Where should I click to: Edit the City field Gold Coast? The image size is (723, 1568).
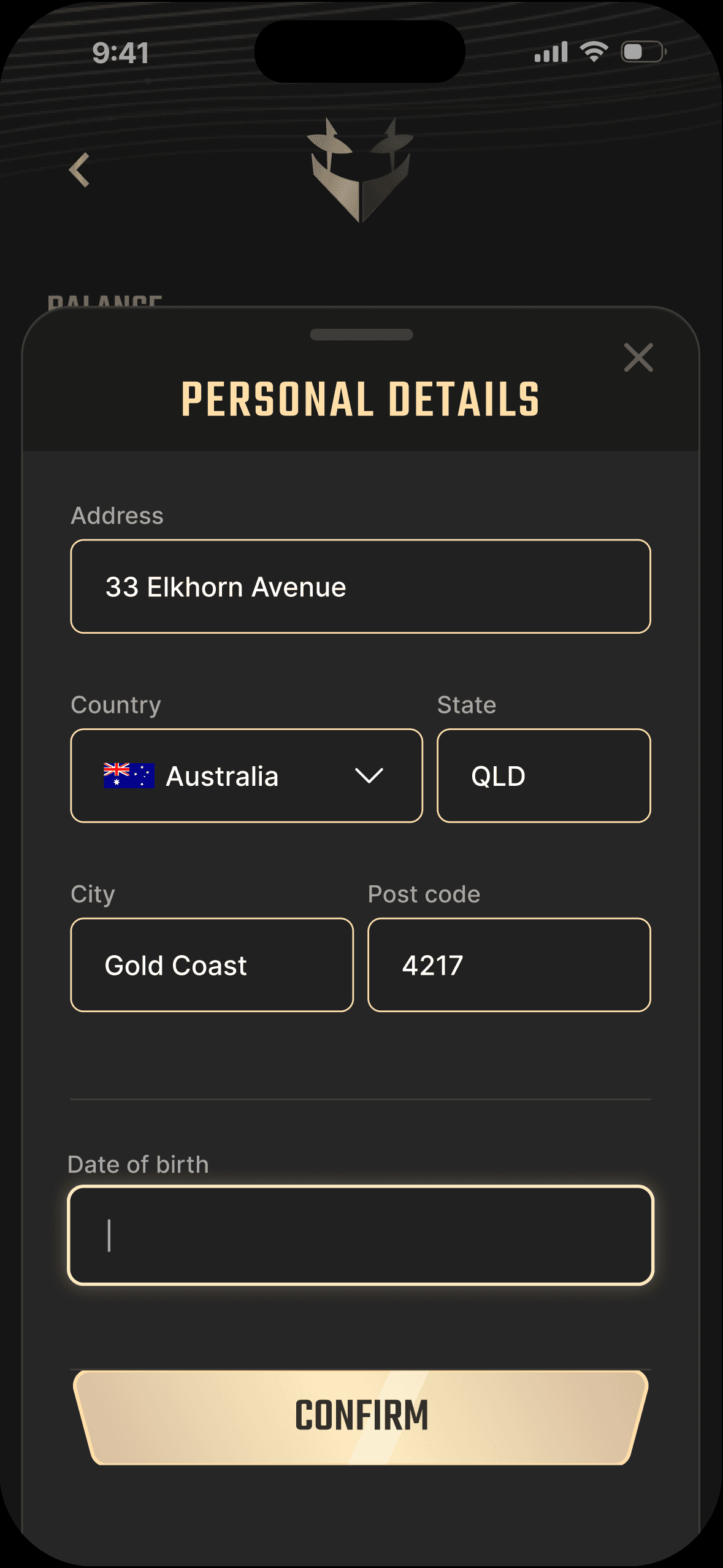212,965
